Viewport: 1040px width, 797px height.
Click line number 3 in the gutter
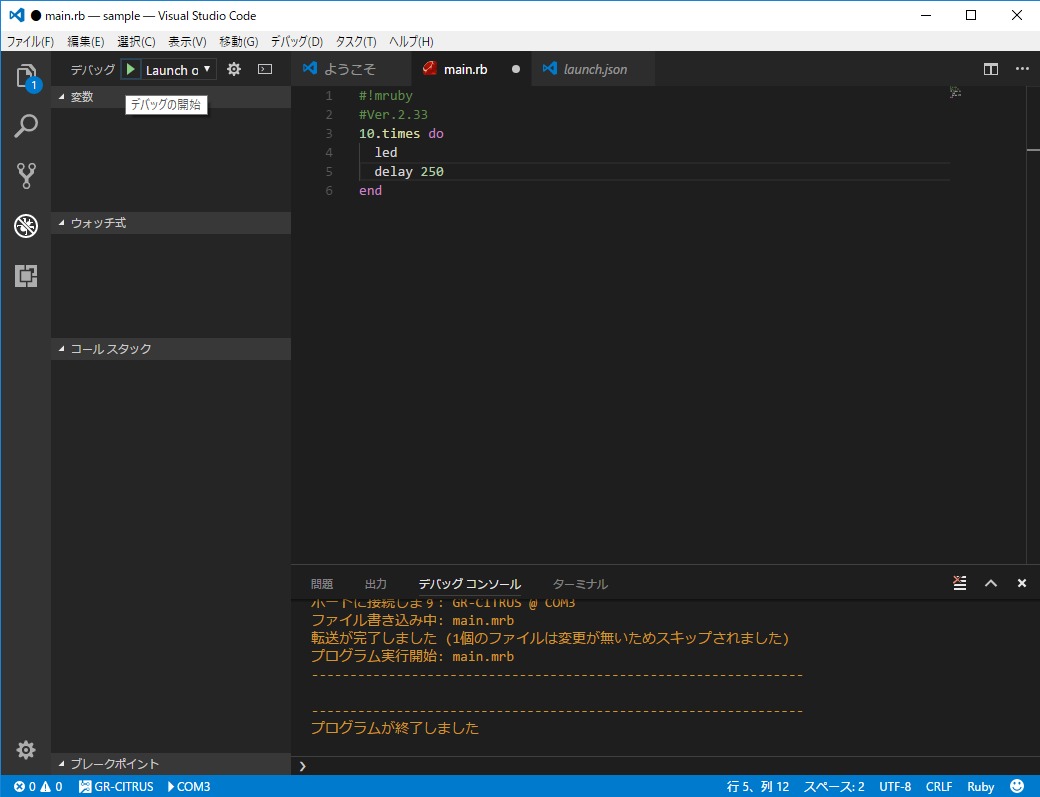(x=329, y=133)
